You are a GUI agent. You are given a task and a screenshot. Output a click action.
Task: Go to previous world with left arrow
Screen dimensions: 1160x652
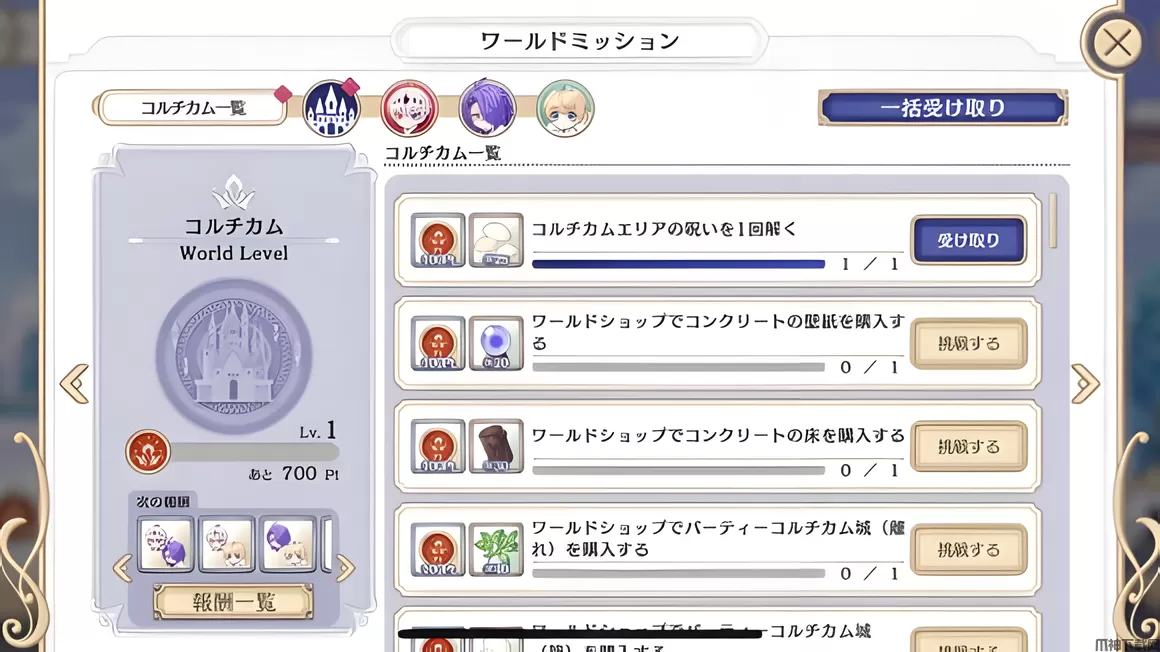pos(75,383)
